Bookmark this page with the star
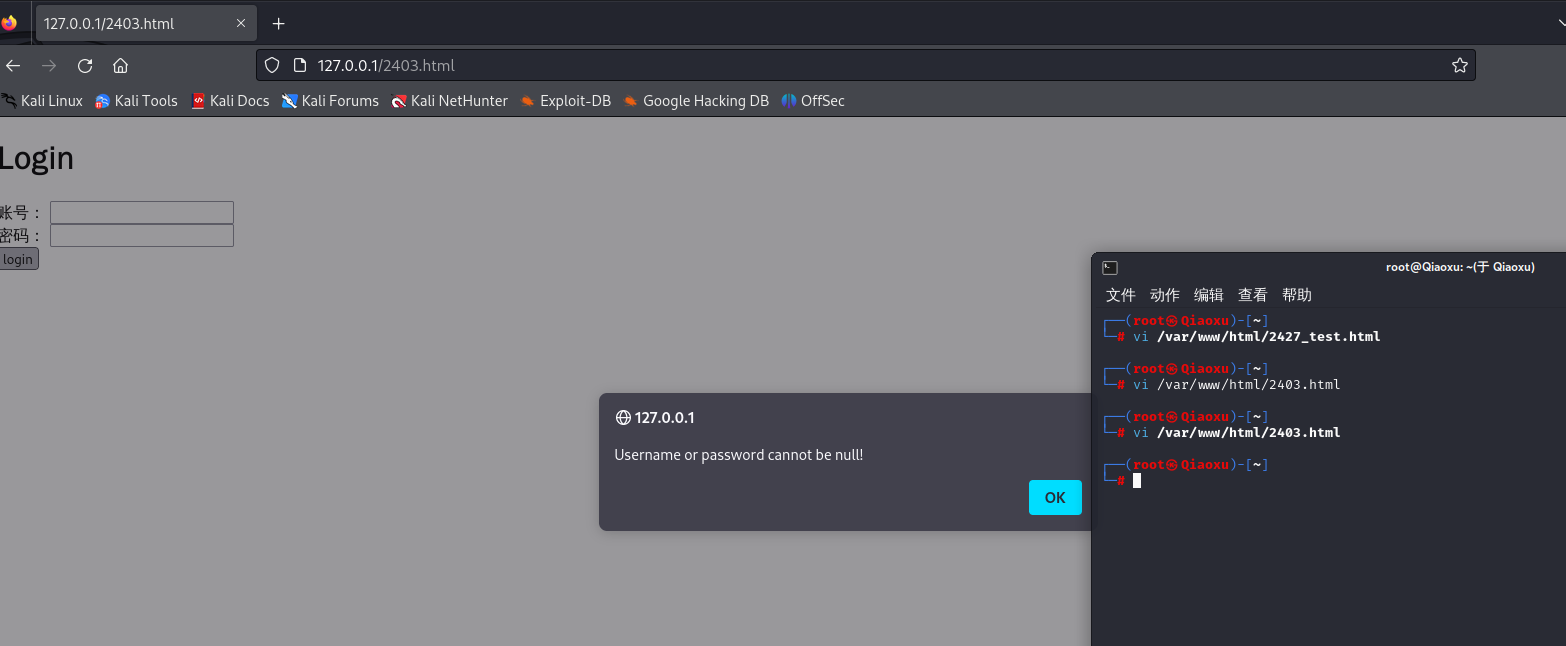1566x646 pixels. coord(1460,65)
